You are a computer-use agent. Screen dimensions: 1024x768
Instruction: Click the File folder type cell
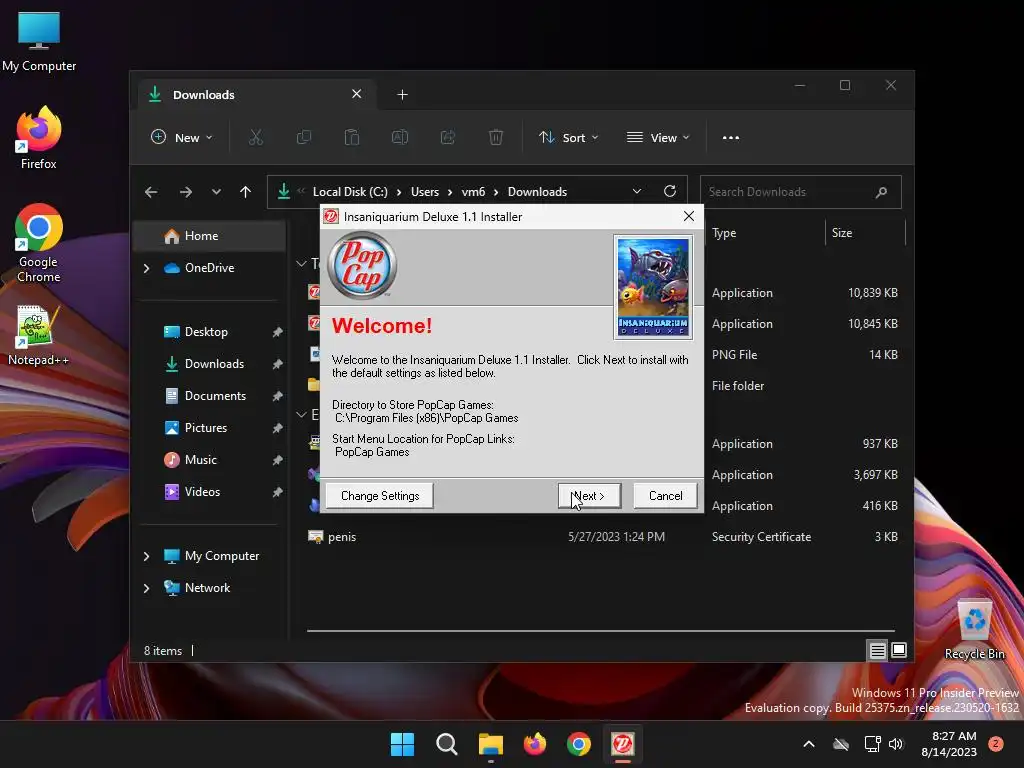click(738, 386)
